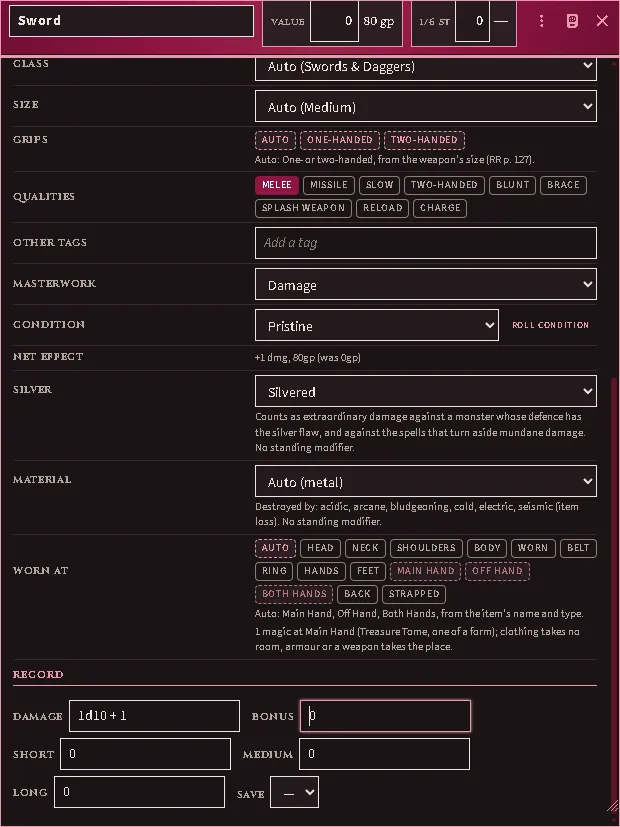
Task: Select the MAIN HAND worn-at slot
Action: click(425, 571)
